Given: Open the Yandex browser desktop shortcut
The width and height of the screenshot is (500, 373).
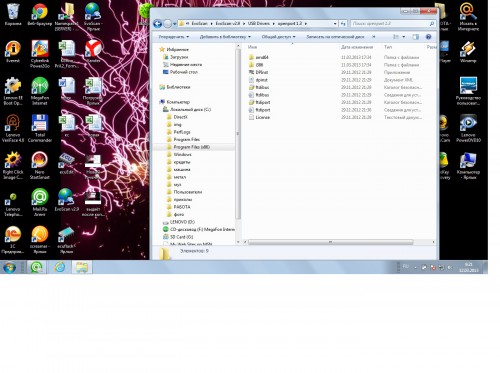Looking at the screenshot, I should 93,52.
